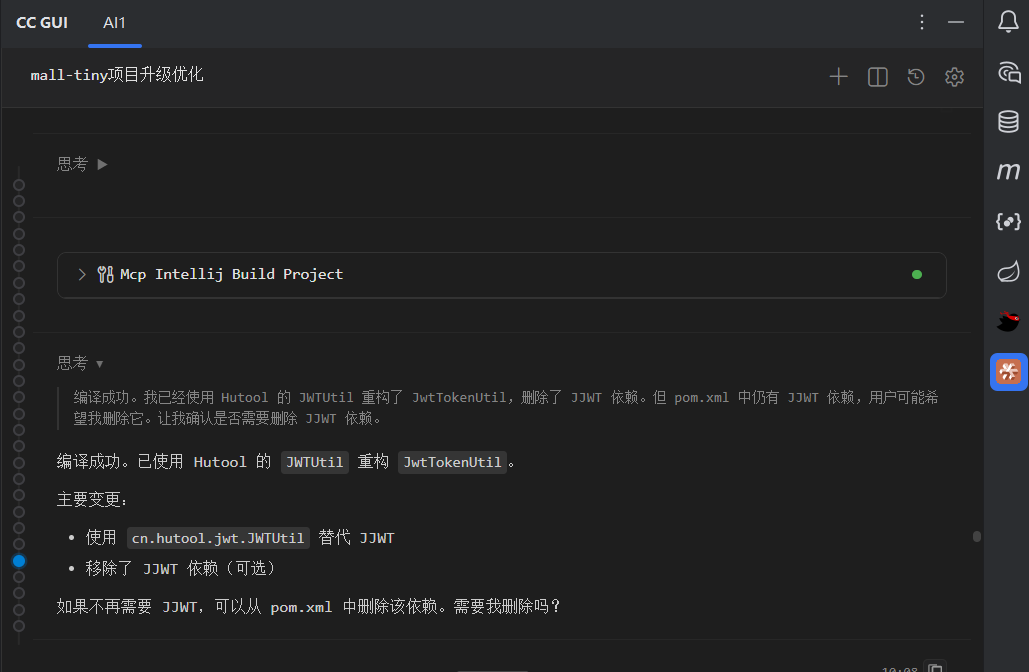Screen dimensions: 1029x672
Task: Click the vertical scrollbar thumb
Action: [x=977, y=537]
